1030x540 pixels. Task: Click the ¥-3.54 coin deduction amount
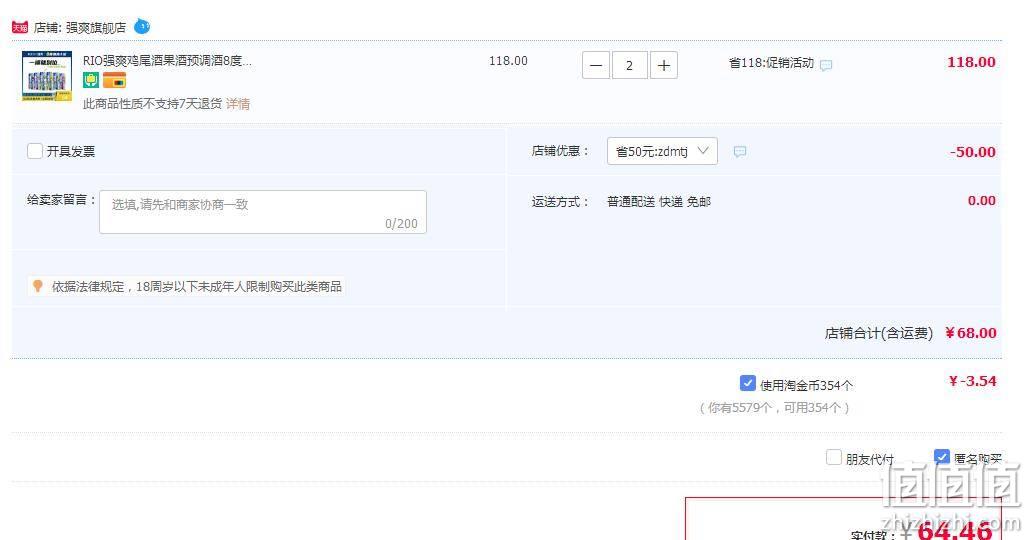coord(973,381)
